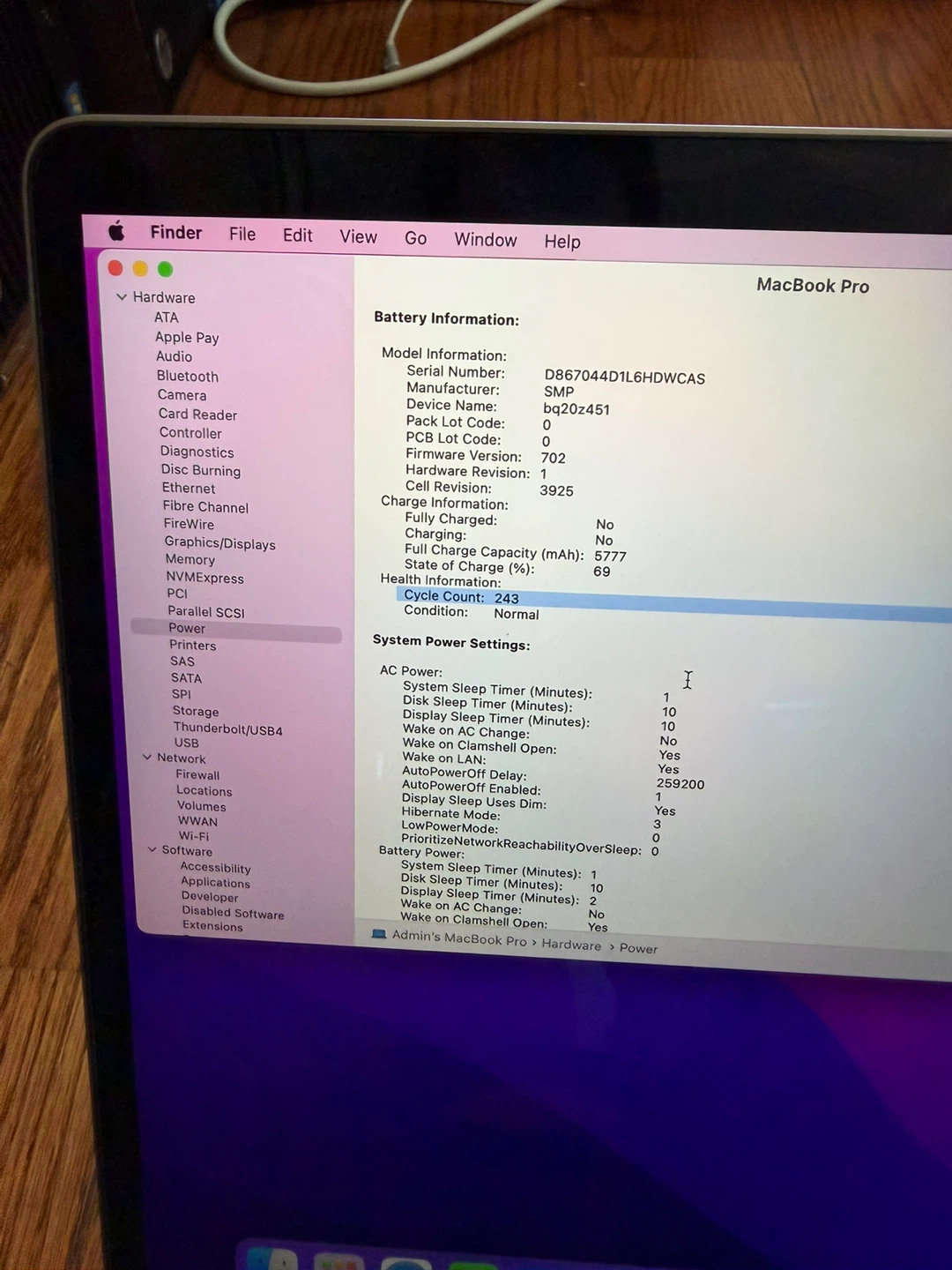Select Disabled Software under Software
Screen dimensions: 952x1270
pyautogui.click(x=234, y=913)
